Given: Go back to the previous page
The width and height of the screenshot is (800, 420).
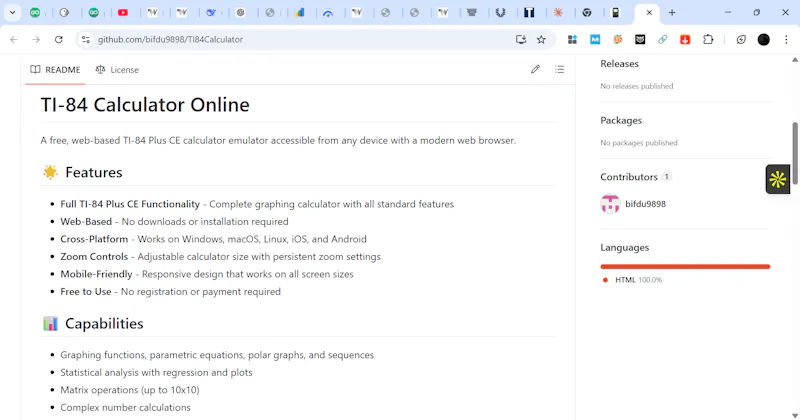Looking at the screenshot, I should (x=14, y=39).
